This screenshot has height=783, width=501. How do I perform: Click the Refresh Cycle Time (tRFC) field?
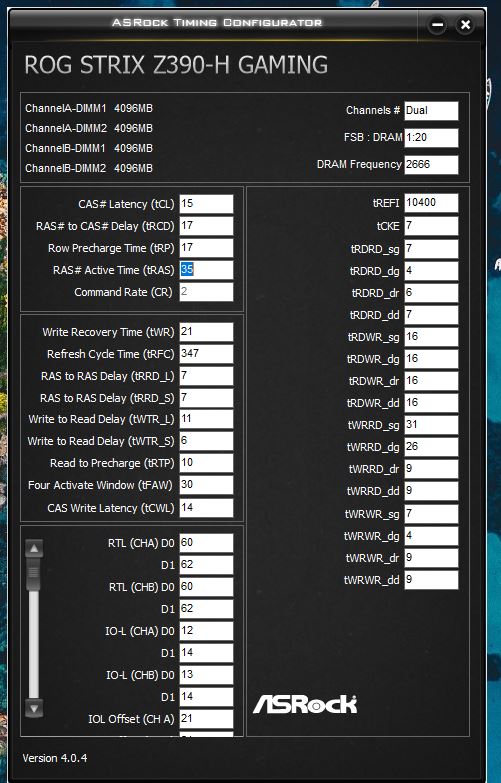(x=206, y=354)
